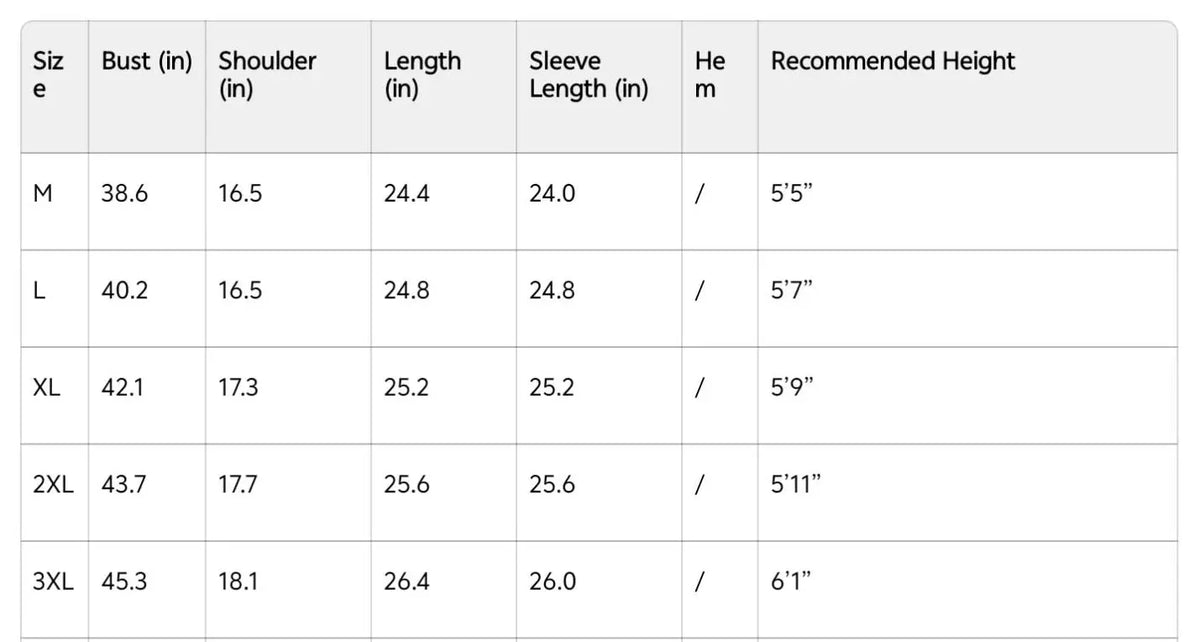The width and height of the screenshot is (1200, 642).
Task: Click the 5'11" recommended height cell
Action: tap(796, 485)
